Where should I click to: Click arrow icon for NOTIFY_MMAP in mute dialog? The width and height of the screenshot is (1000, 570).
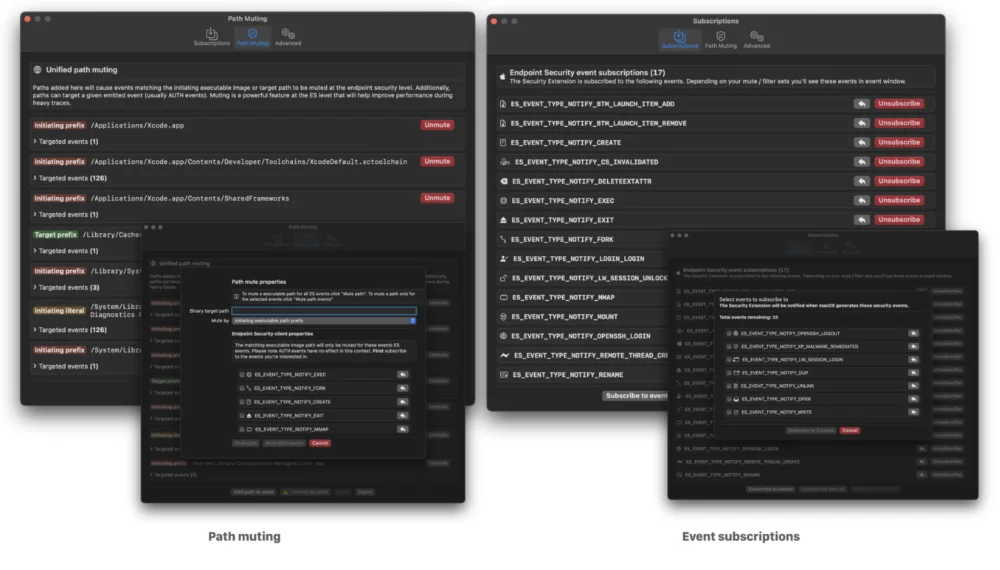point(402,430)
